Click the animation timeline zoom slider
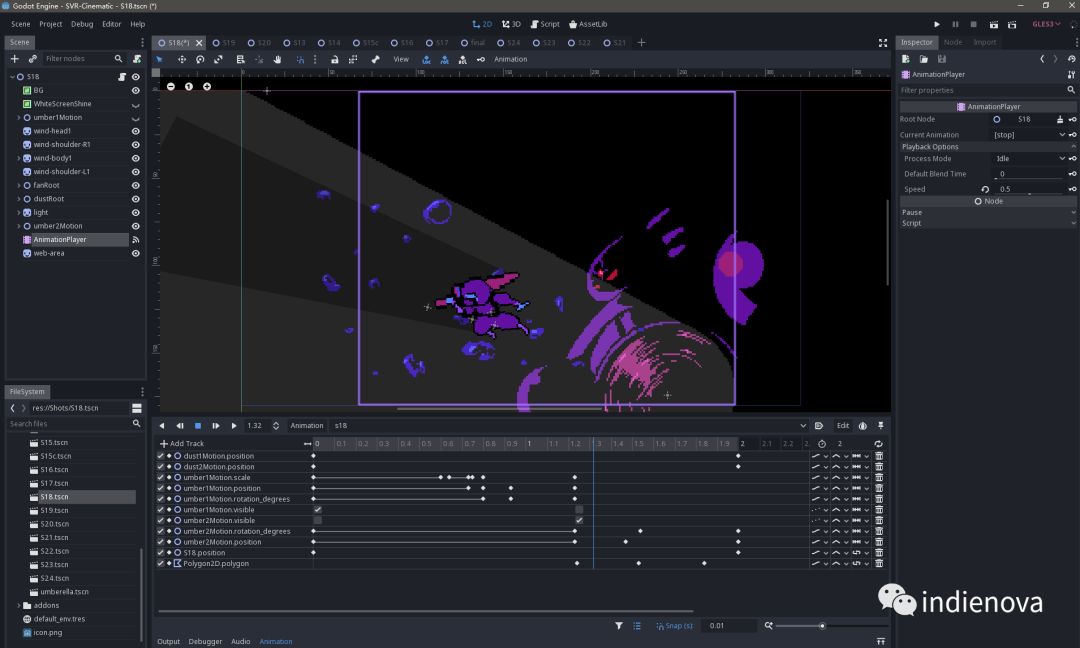1080x648 pixels. pos(822,626)
